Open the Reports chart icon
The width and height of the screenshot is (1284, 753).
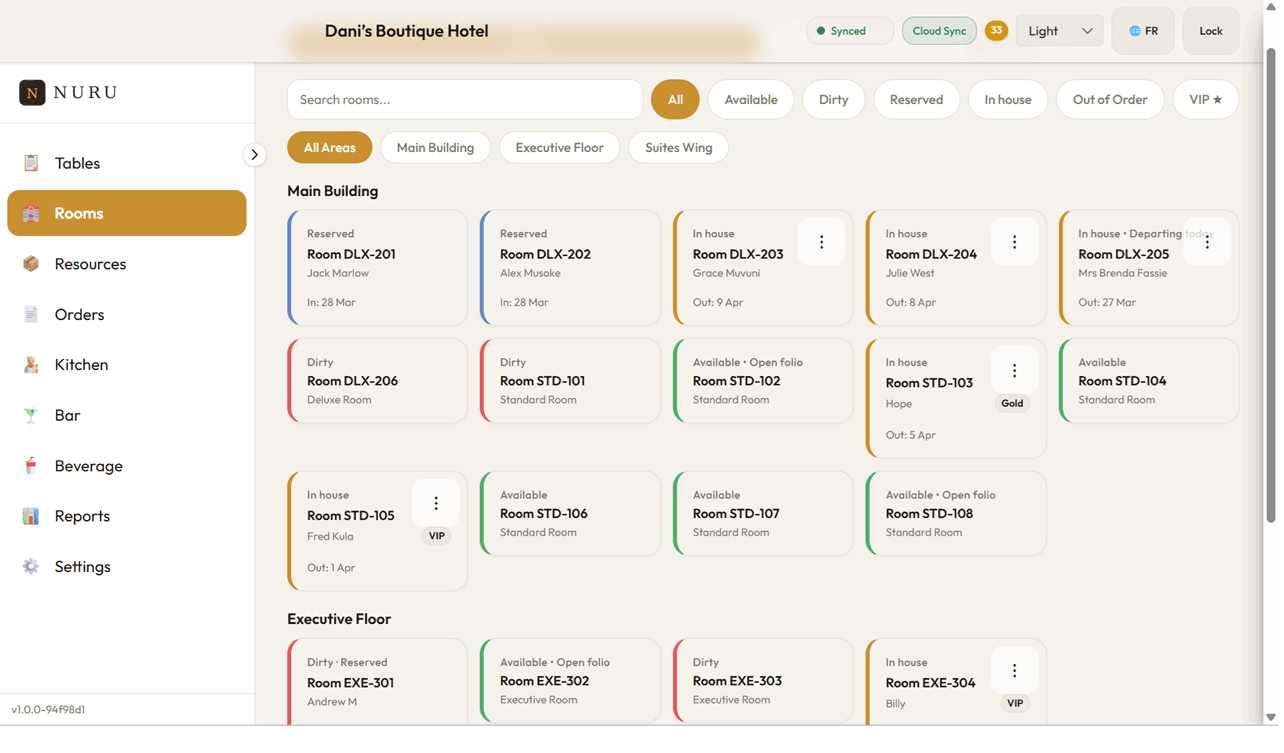(31, 516)
